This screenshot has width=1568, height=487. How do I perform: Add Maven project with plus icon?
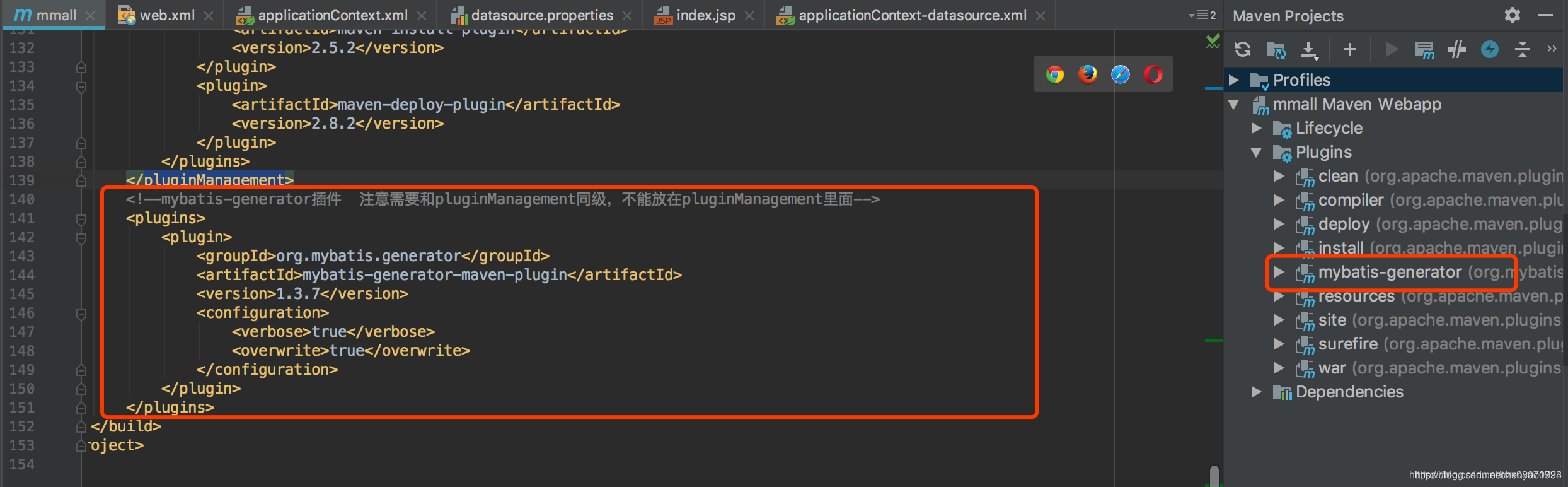click(x=1350, y=49)
